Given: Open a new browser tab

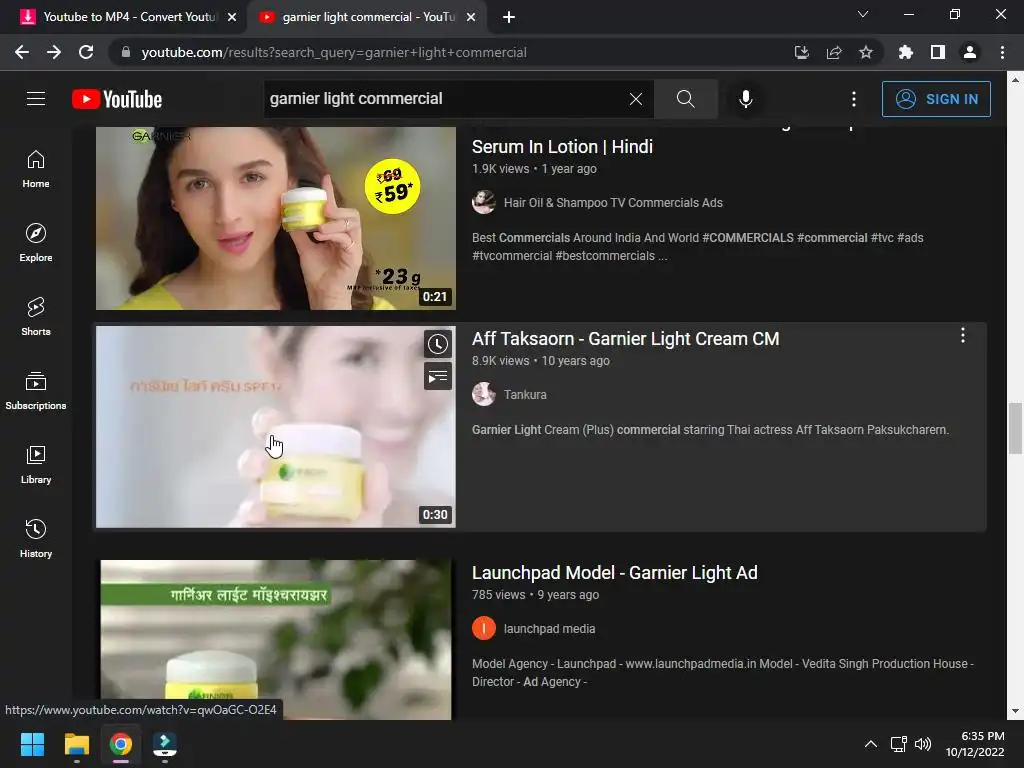Looking at the screenshot, I should [509, 17].
